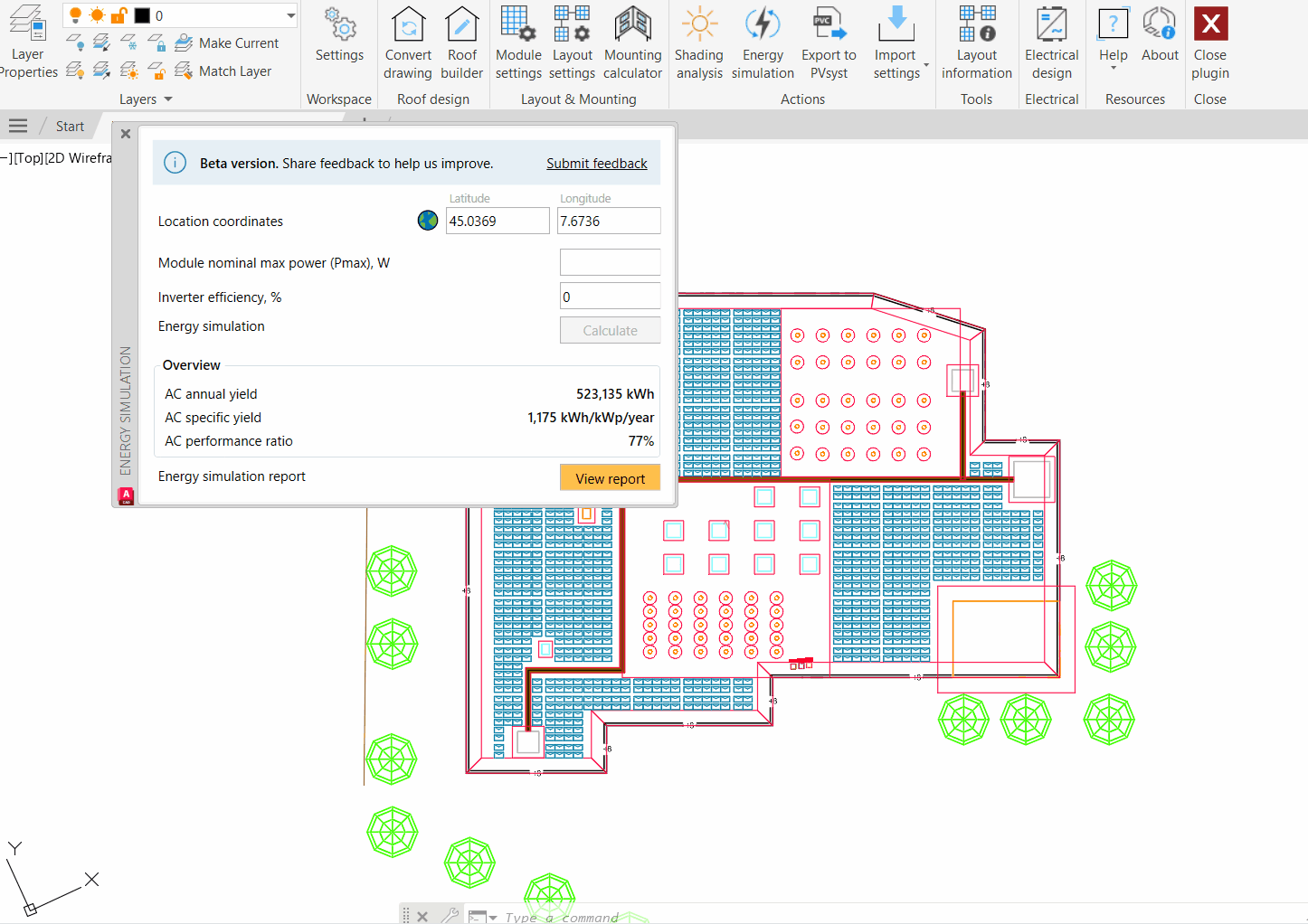Viewport: 1308px width, 924px height.
Task: Click the viewport [-] control
Action: [x=6, y=158]
